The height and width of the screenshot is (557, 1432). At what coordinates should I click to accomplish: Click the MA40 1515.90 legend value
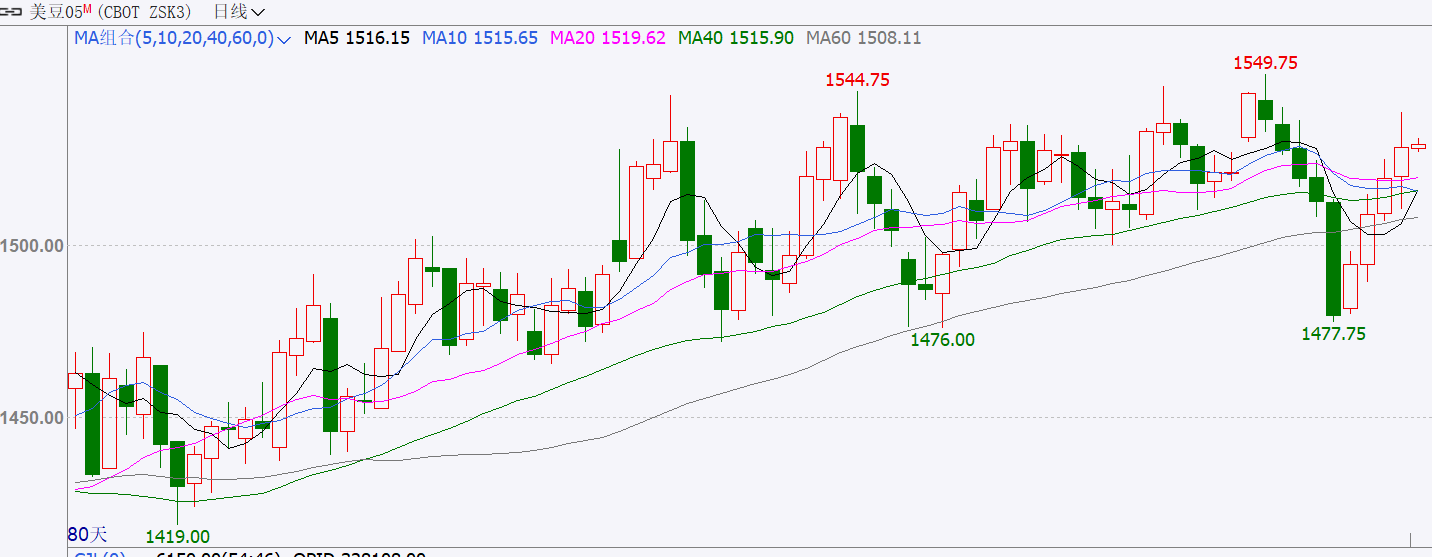click(736, 38)
